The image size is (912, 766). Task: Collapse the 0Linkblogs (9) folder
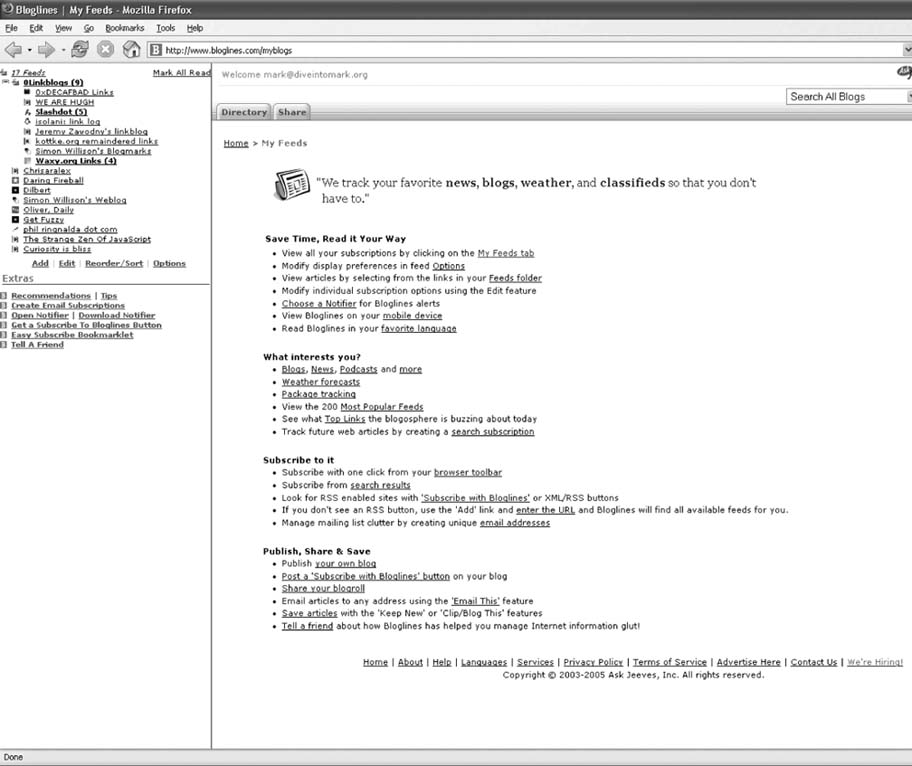pos(5,82)
